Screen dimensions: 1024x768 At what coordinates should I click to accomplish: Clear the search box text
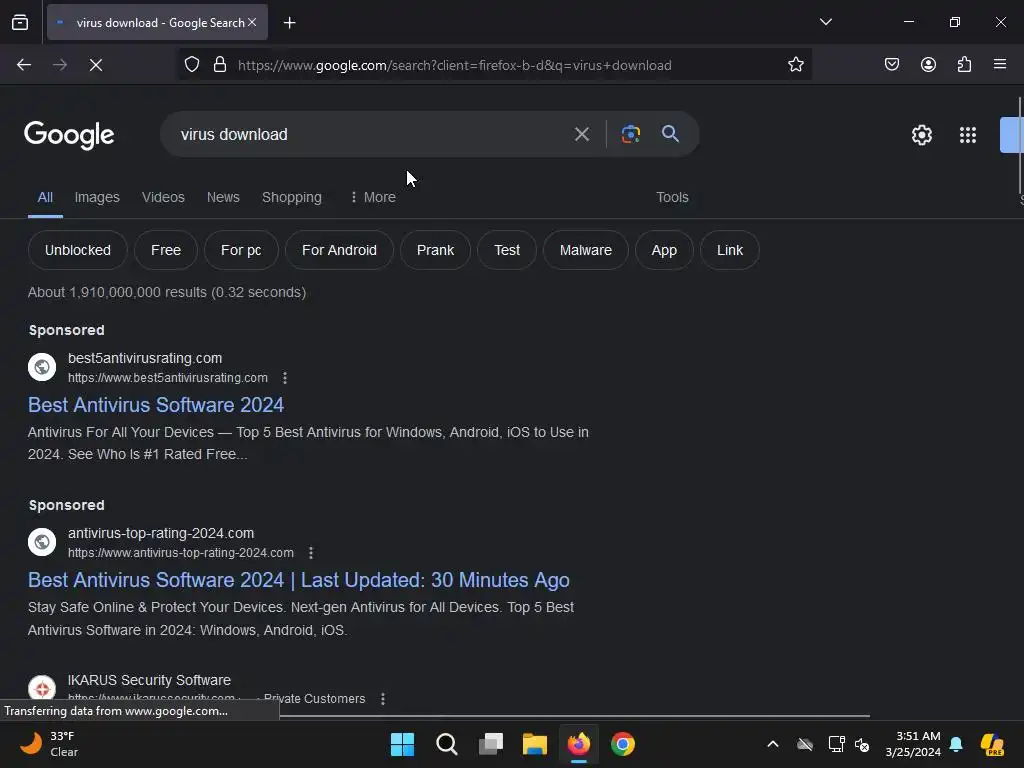pos(581,135)
